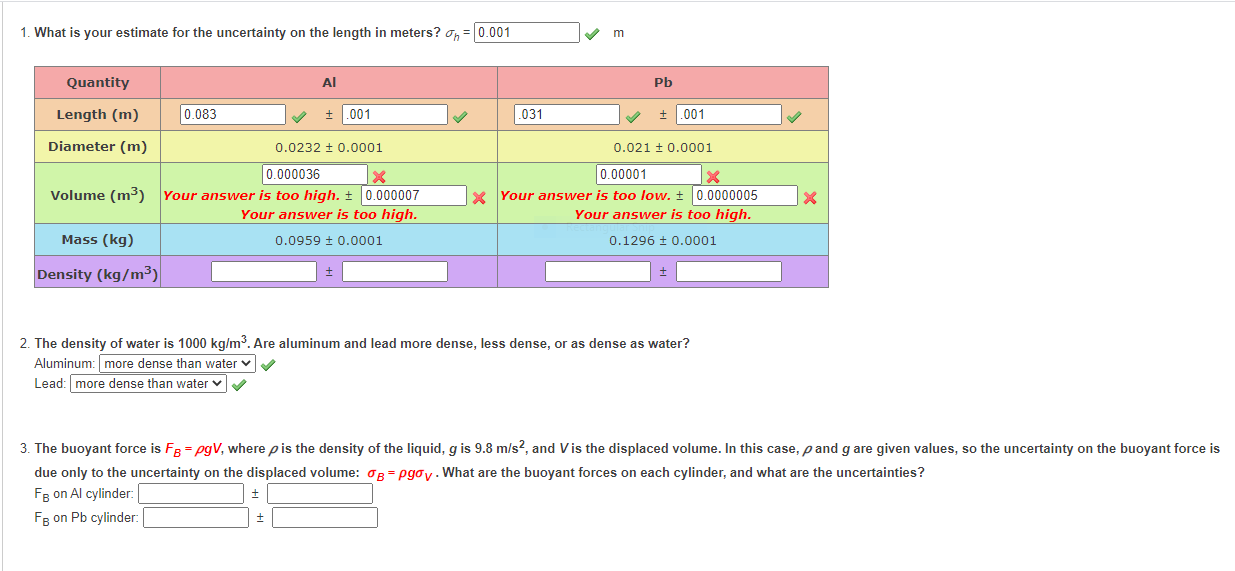This screenshot has height=571, width=1235.
Task: Click the Pb volume value input
Action: point(649,175)
